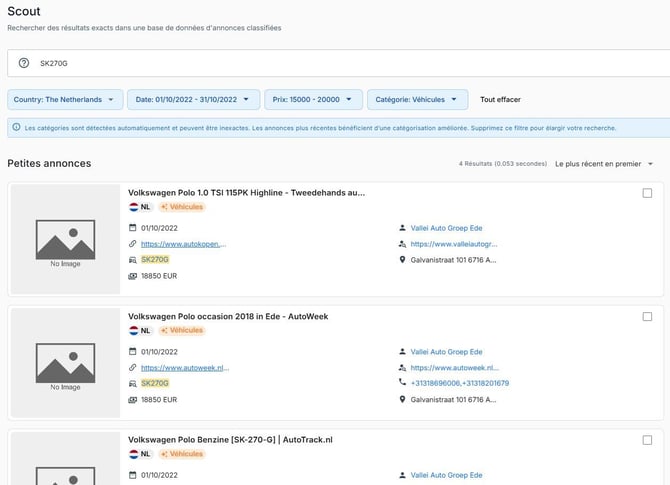Open the Catégorie: Véhicules filter dropdown

pyautogui.click(x=417, y=100)
